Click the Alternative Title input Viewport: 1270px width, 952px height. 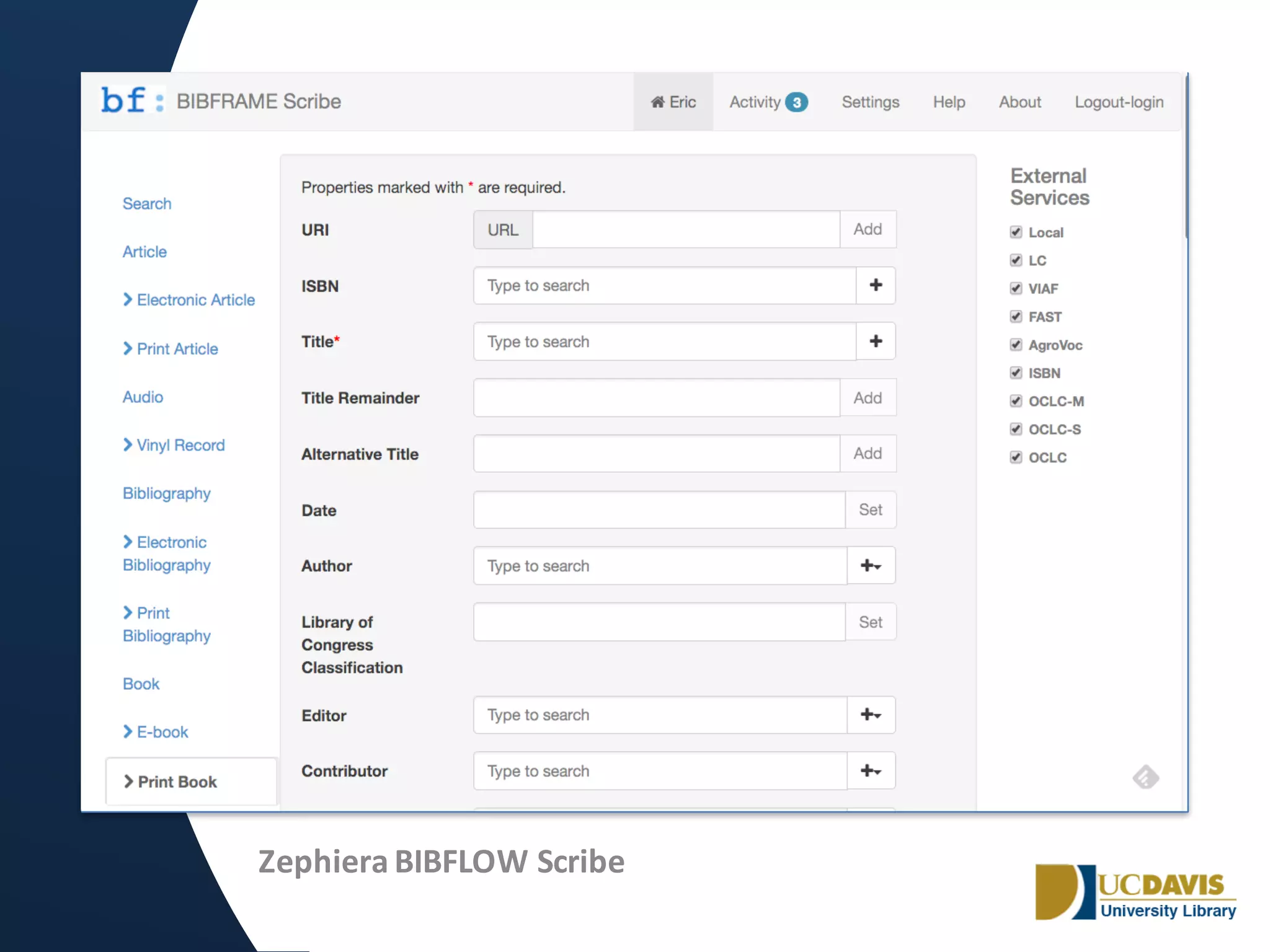[657, 453]
